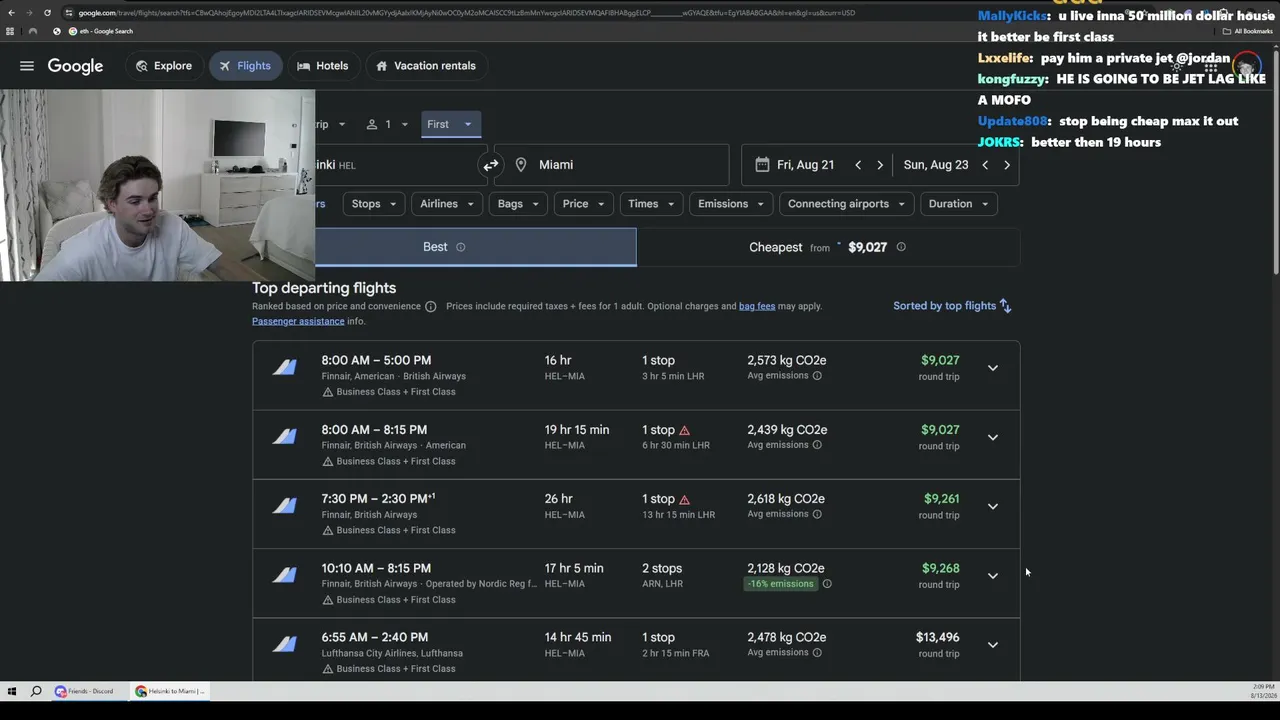Open the All Bookmarks folder
1280x720 pixels.
[1247, 31]
